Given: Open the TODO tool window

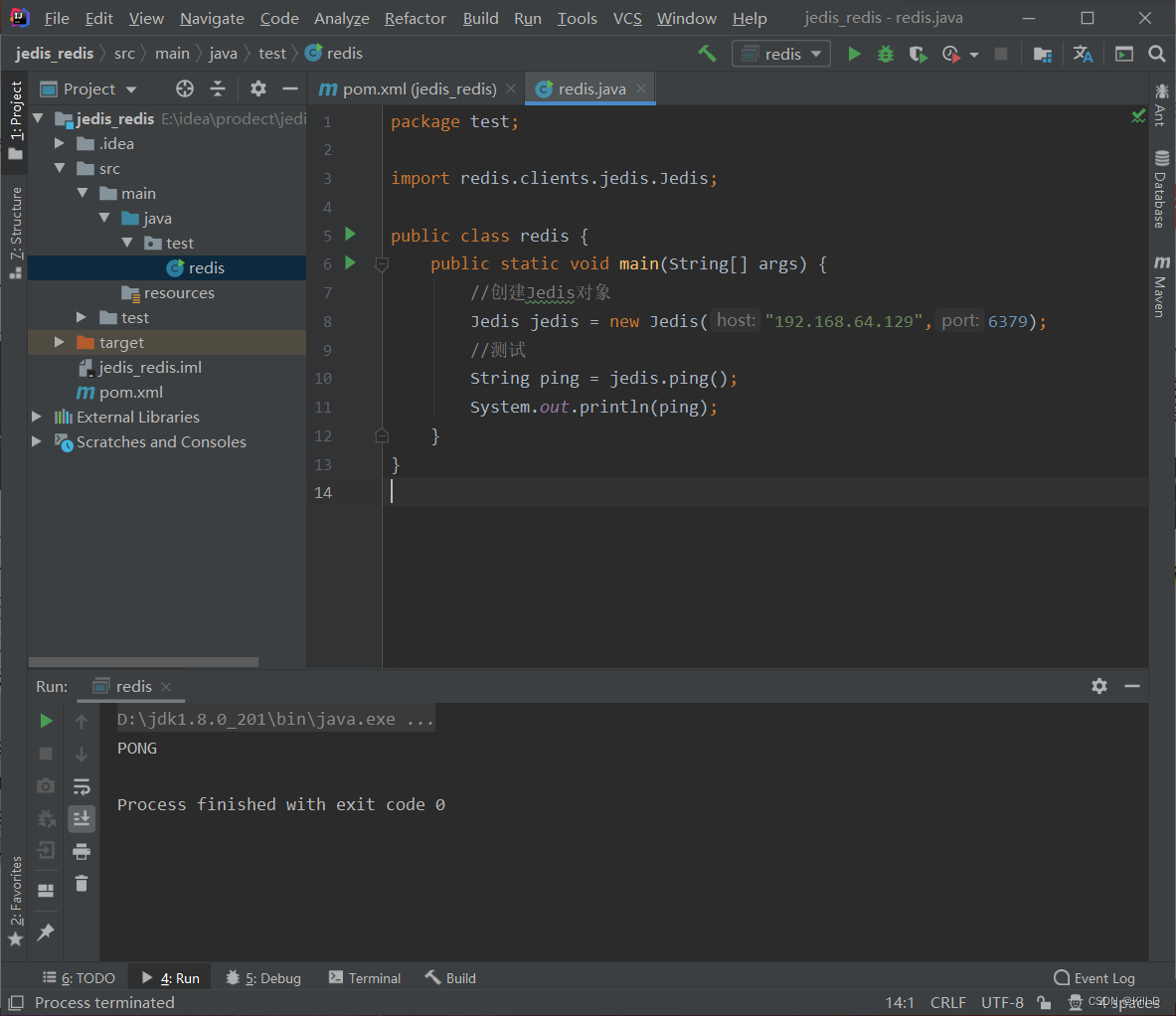Looking at the screenshot, I should (79, 978).
